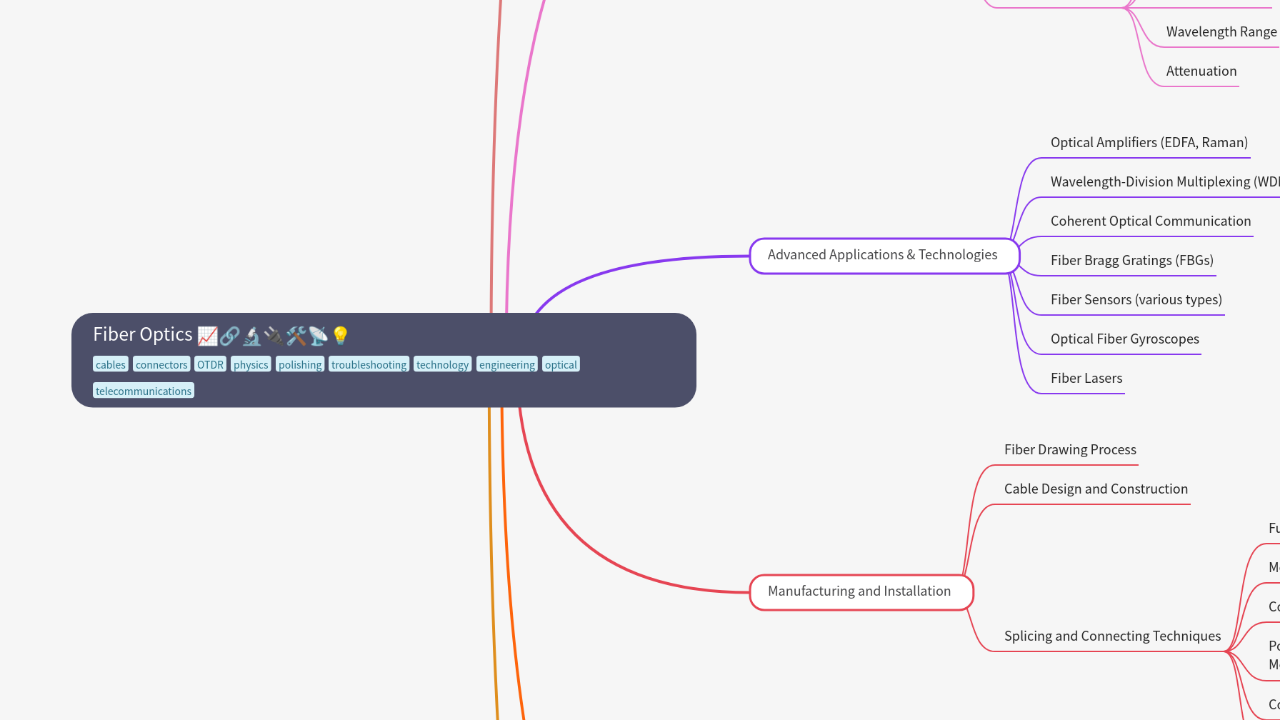Click the 'connectors' tag

[161, 365]
